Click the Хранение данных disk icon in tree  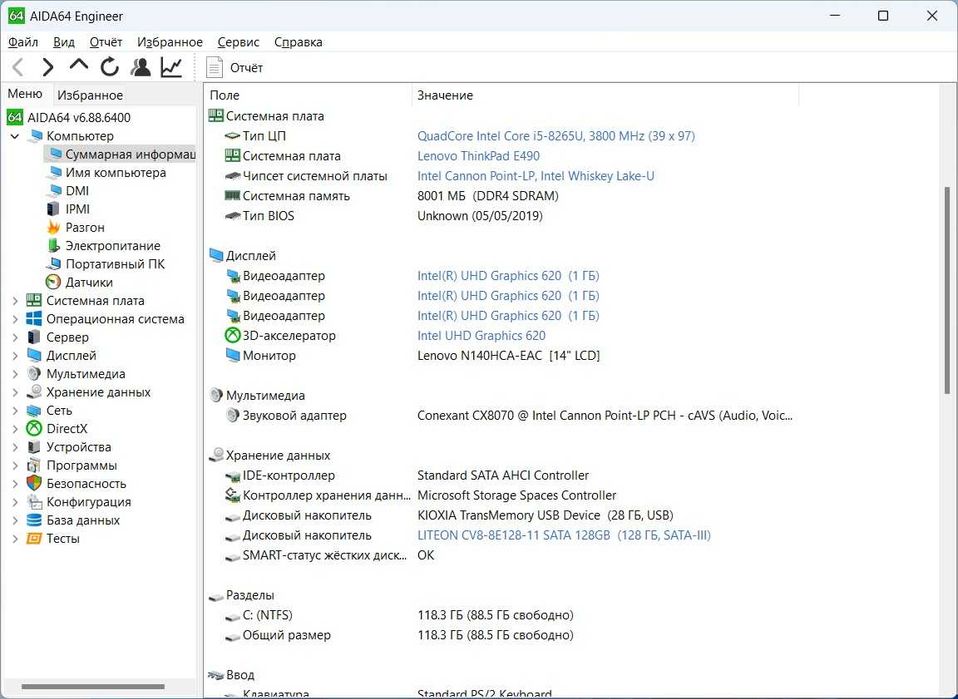34,392
